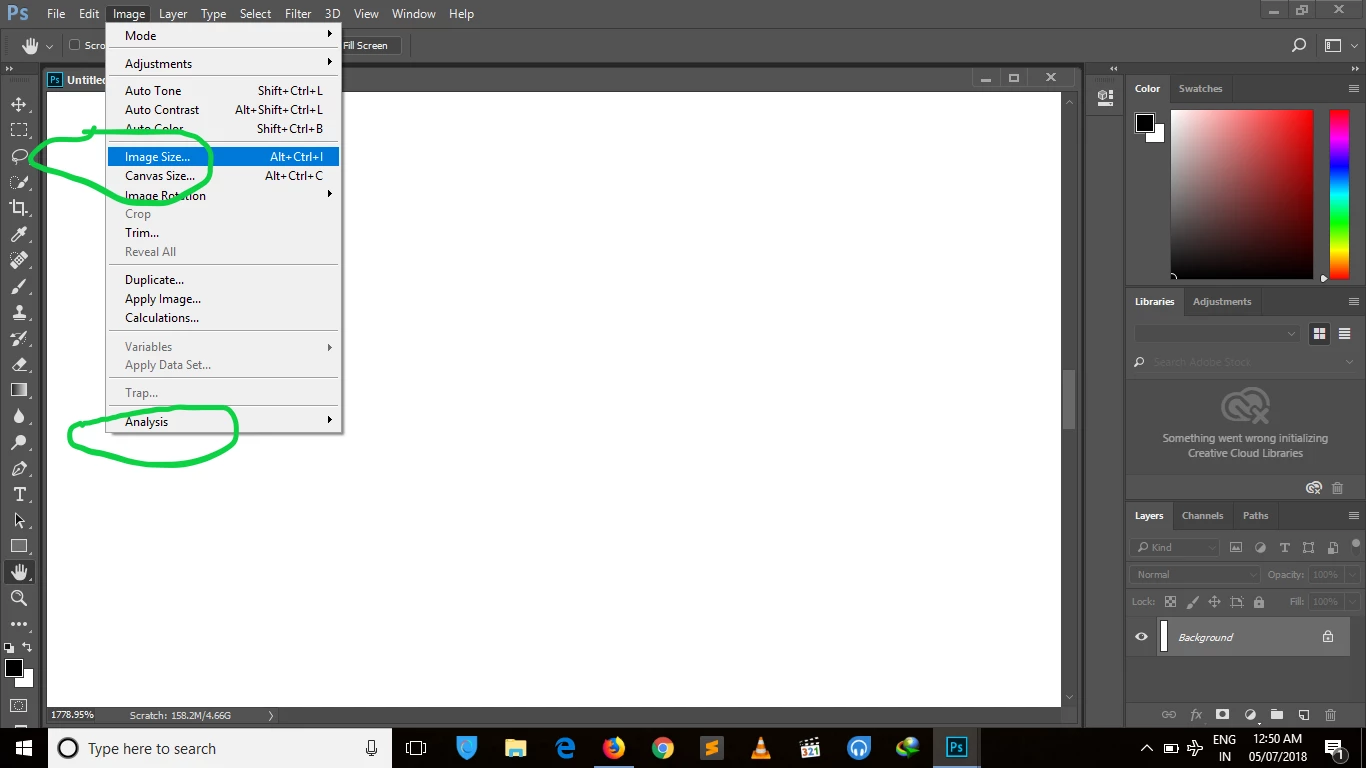This screenshot has width=1366, height=768.
Task: Choose Duplicate menu item
Action: (223, 279)
